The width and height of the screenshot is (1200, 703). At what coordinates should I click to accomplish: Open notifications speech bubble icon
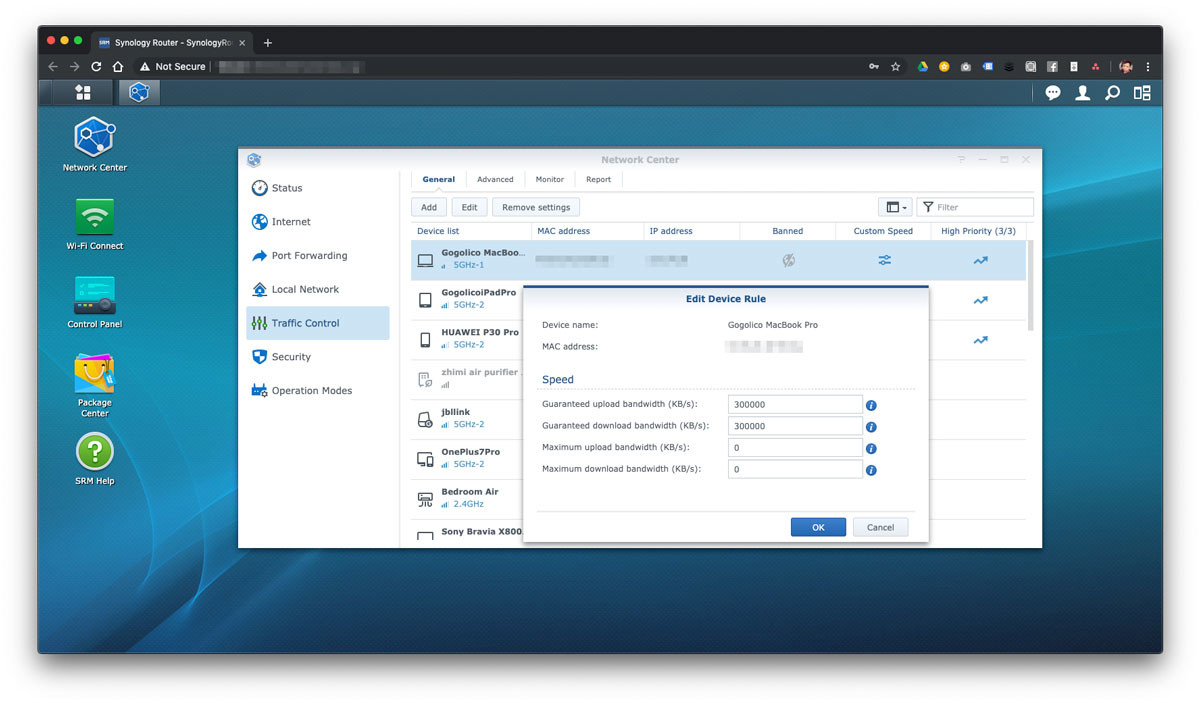coord(1052,93)
